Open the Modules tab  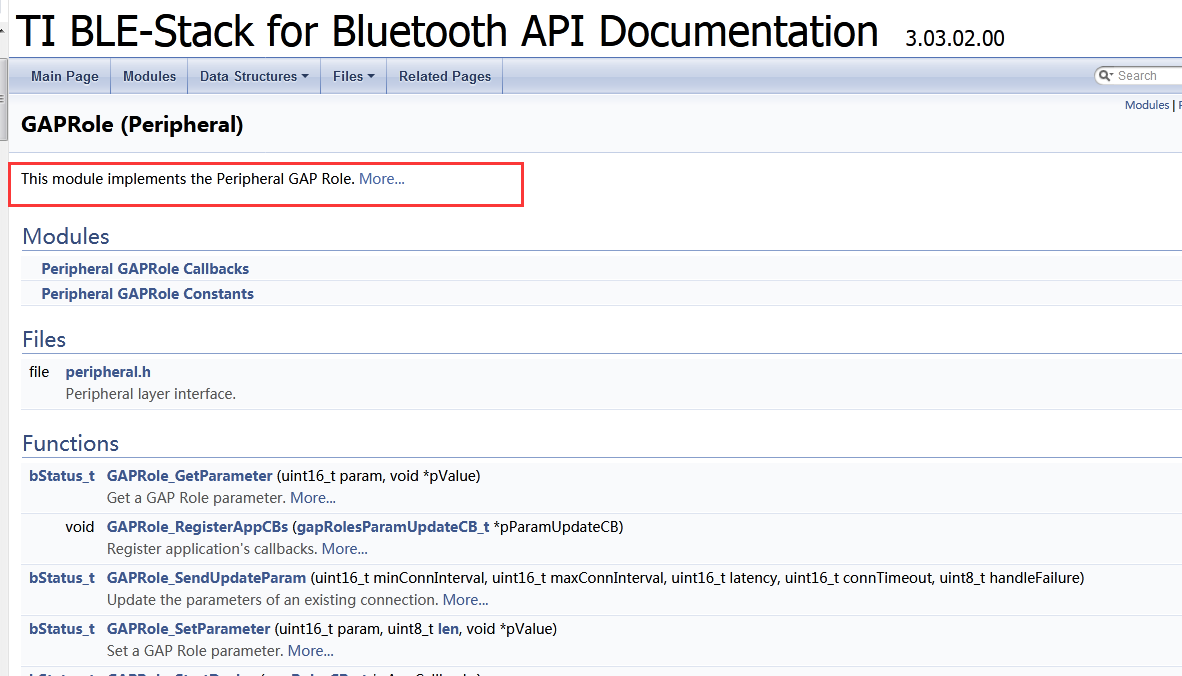[x=149, y=76]
